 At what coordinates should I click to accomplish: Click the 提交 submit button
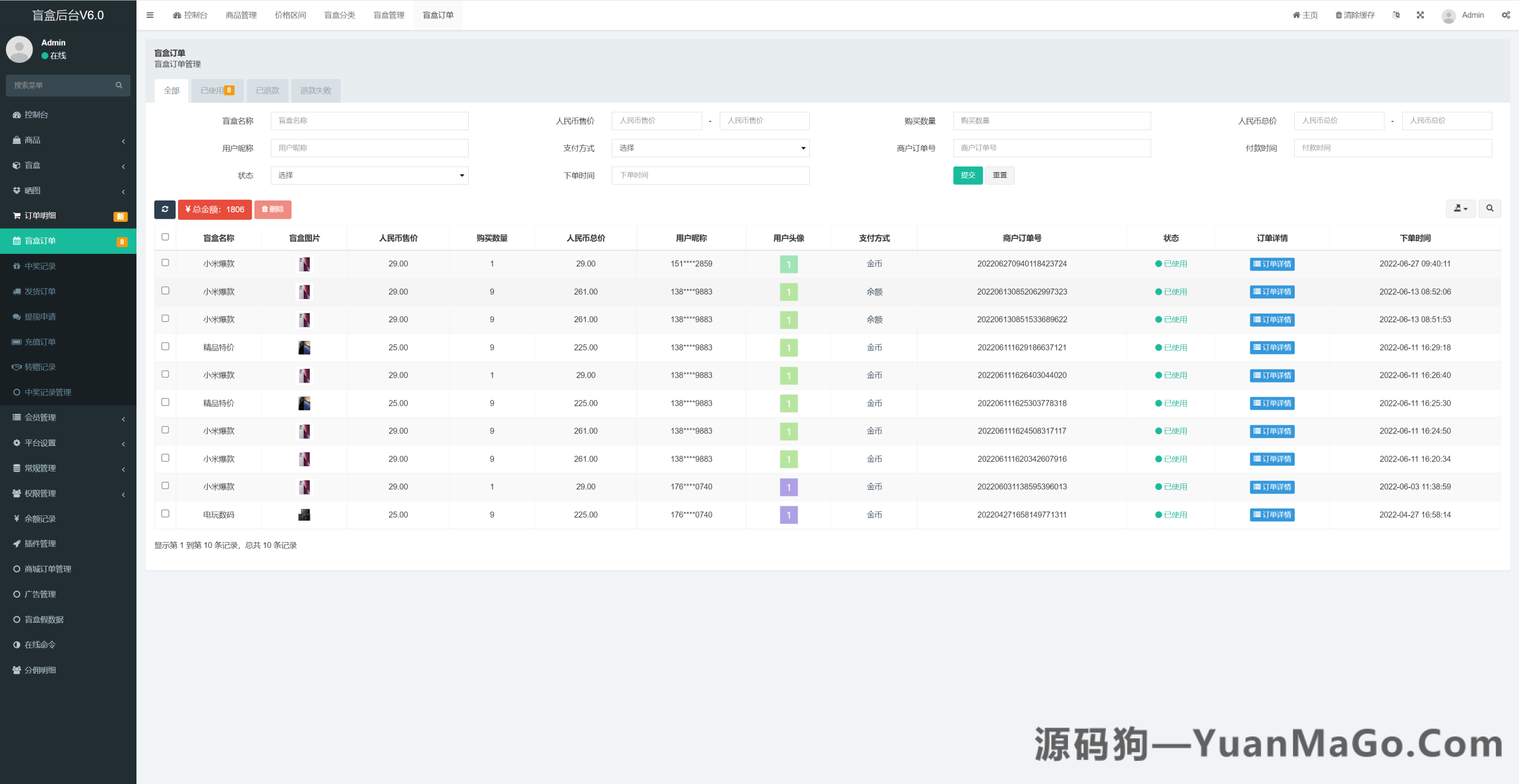coord(968,175)
